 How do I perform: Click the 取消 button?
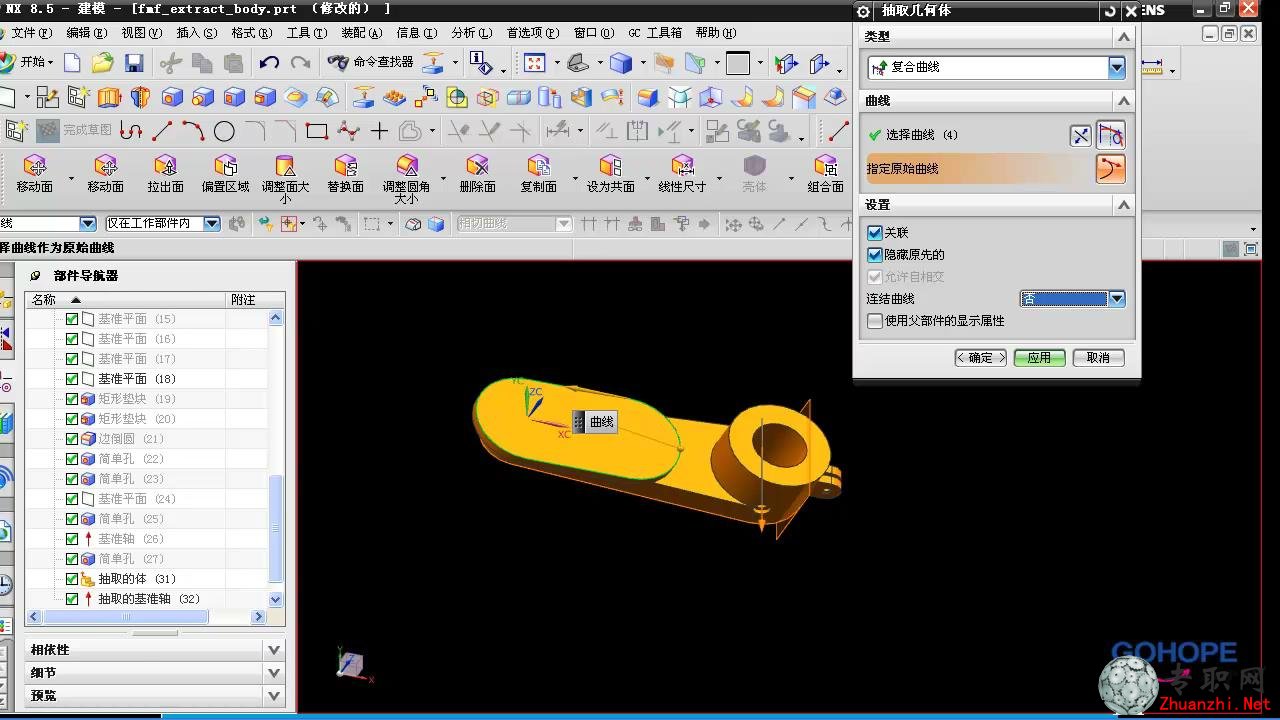tap(1098, 358)
